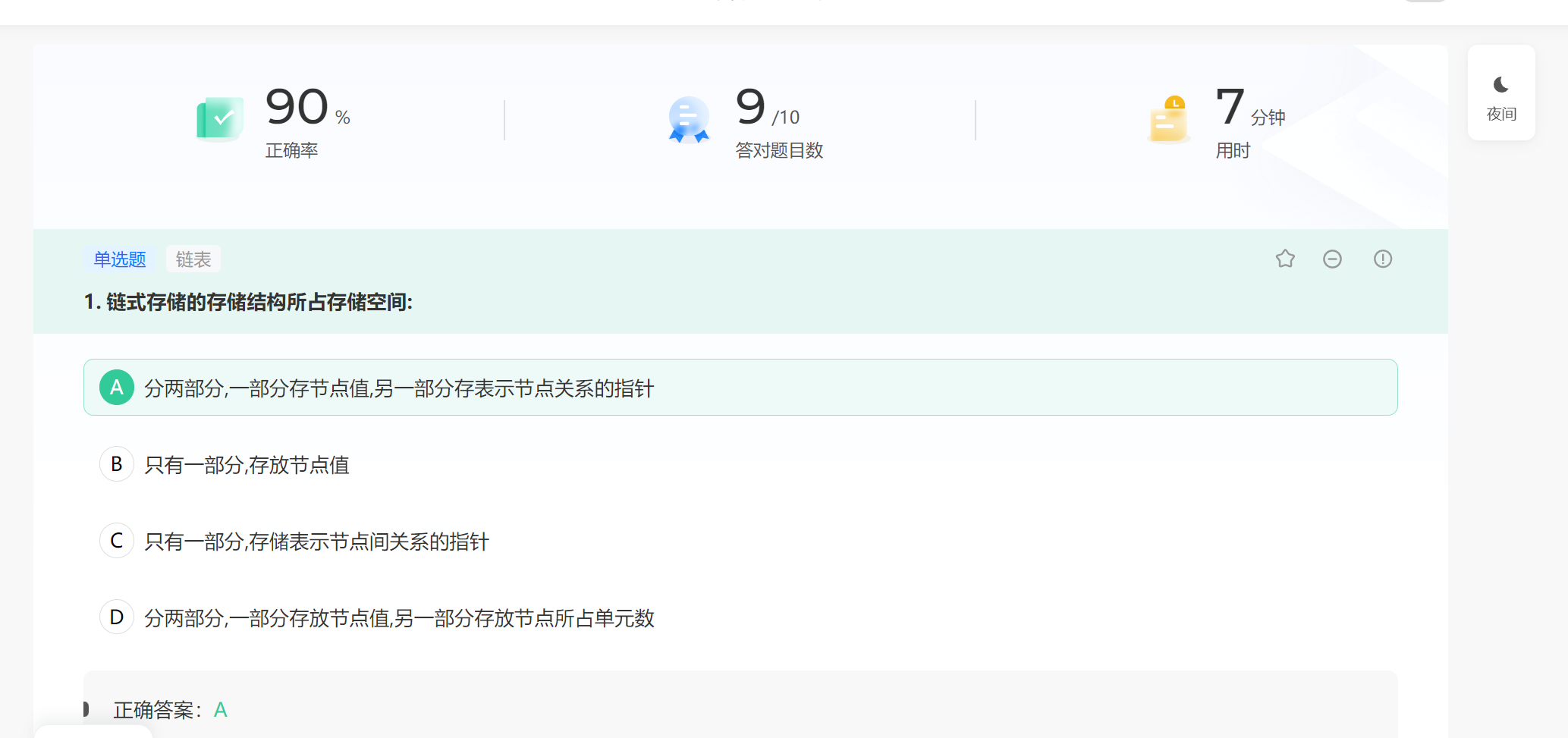Select option D circle
This screenshot has height=738, width=1568.
click(117, 617)
